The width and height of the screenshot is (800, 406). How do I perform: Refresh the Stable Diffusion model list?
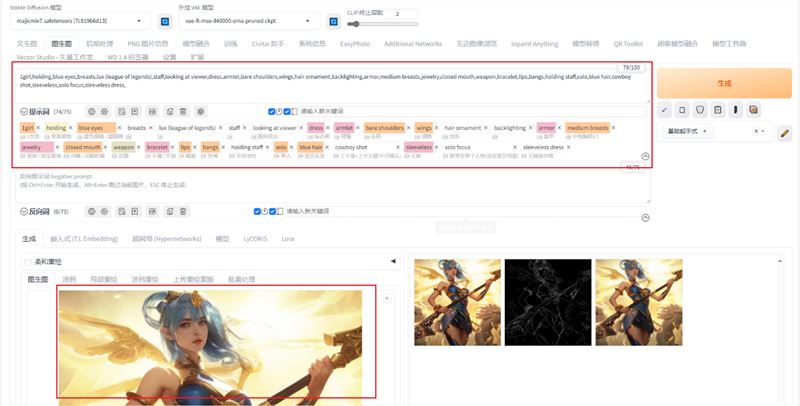click(165, 21)
